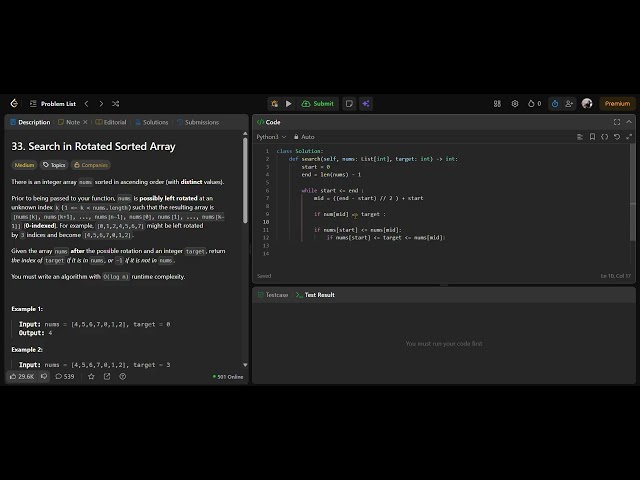
Task: Click the "Saved" status in the editor
Action: coord(264,276)
